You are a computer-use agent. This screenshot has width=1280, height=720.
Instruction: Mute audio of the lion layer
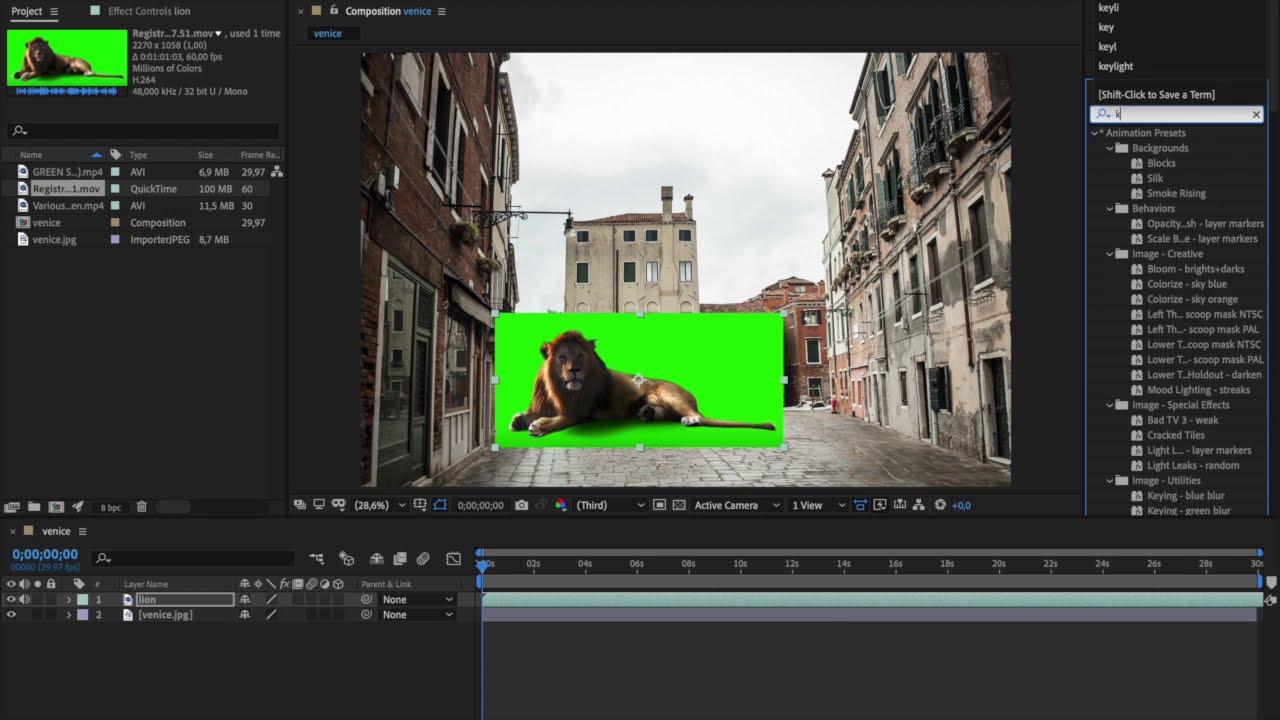point(24,600)
